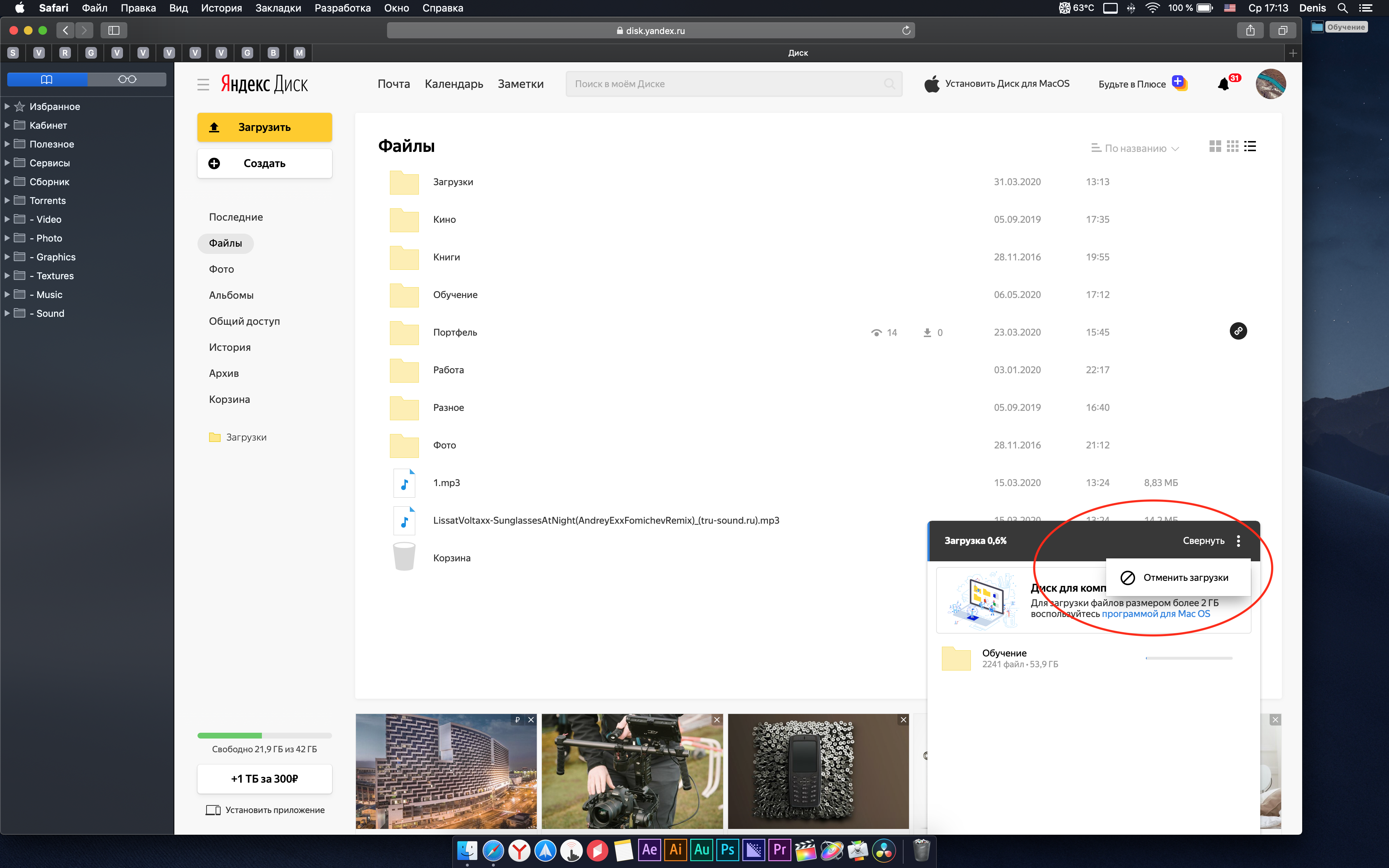1389x868 pixels.
Task: Open the three-dot upload options menu
Action: (x=1239, y=541)
